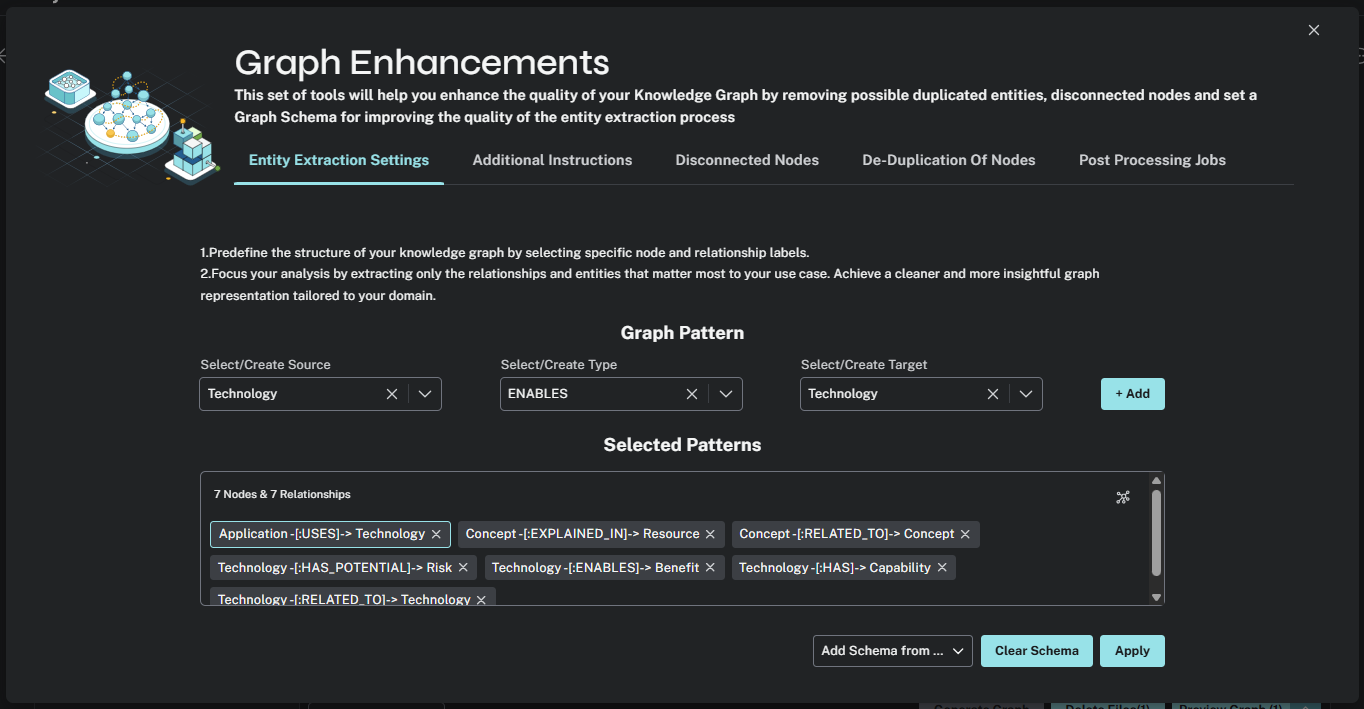Open the Select/Create Source dropdown
The image size is (1364, 709).
click(424, 393)
